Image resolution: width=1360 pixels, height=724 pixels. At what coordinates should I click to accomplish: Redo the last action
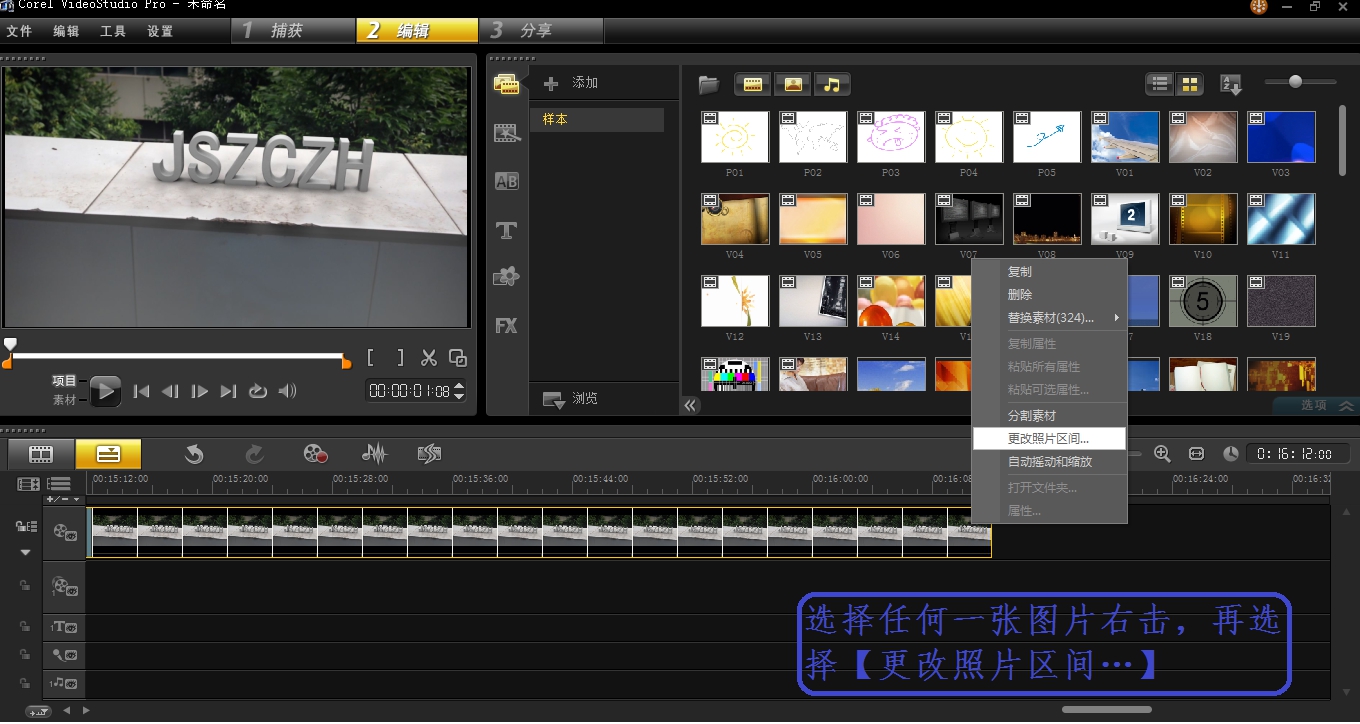[x=255, y=454]
